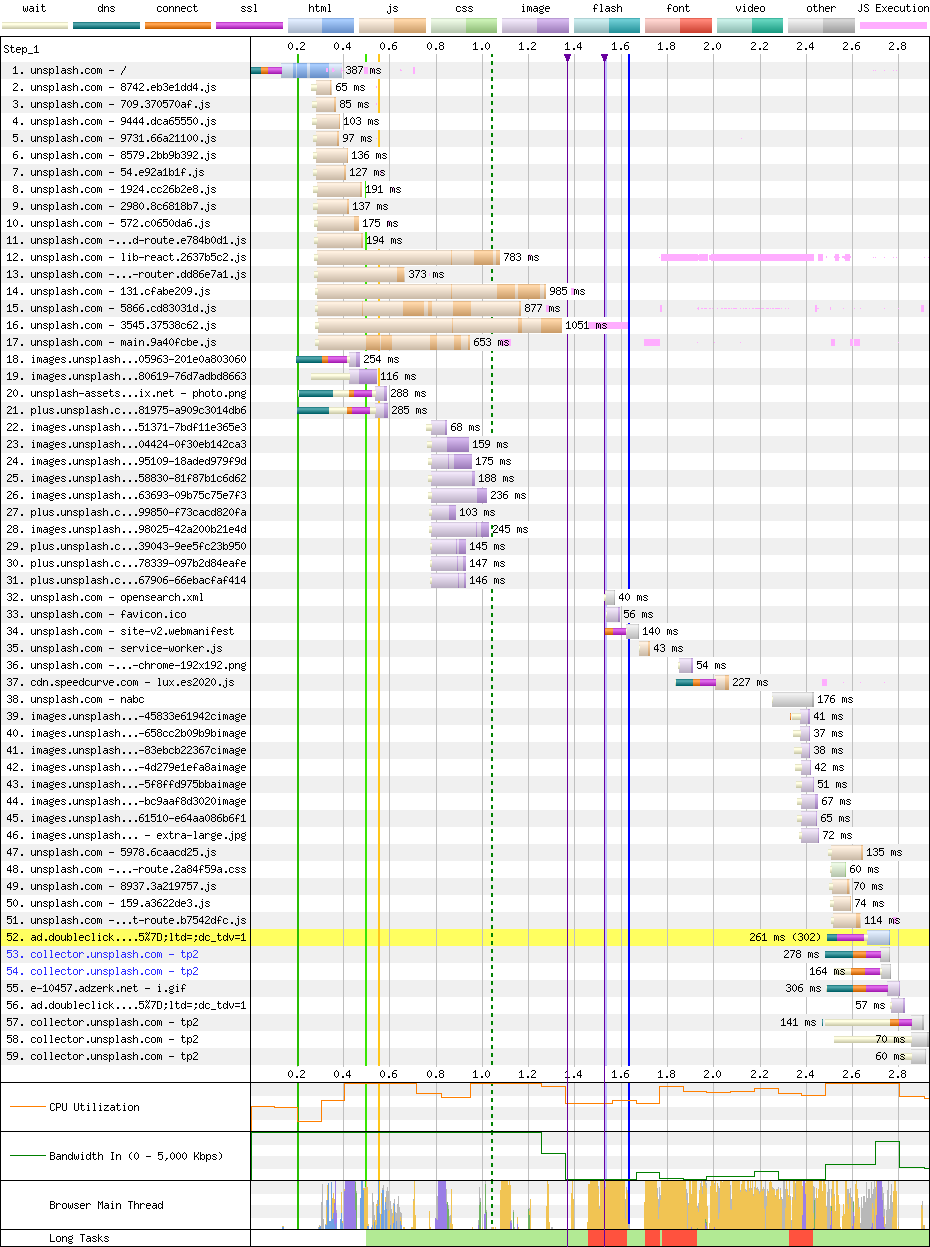Screen dimensions: 930x1247
Task: Click the magenta ssl legend bar
Action: [249, 24]
